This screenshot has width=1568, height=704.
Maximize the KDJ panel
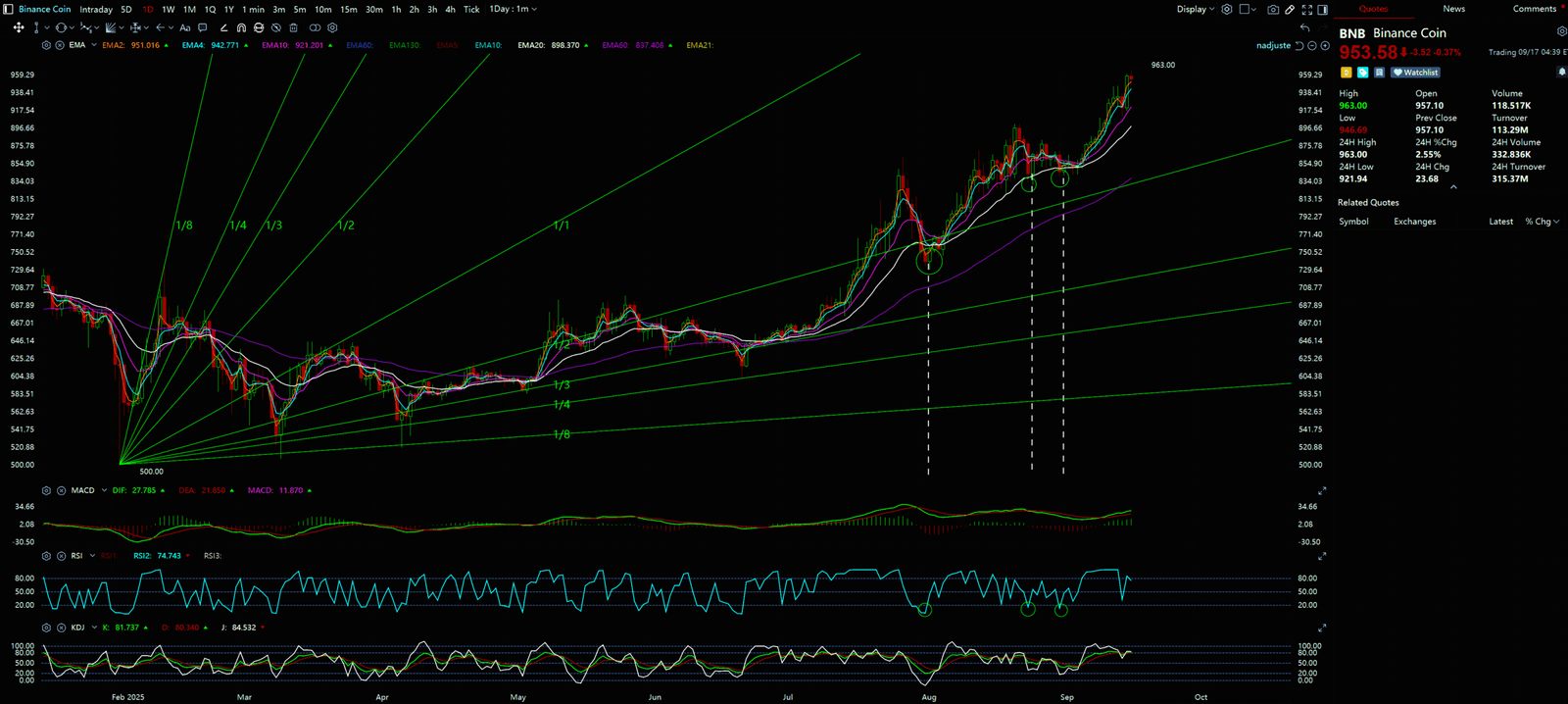[1322, 628]
